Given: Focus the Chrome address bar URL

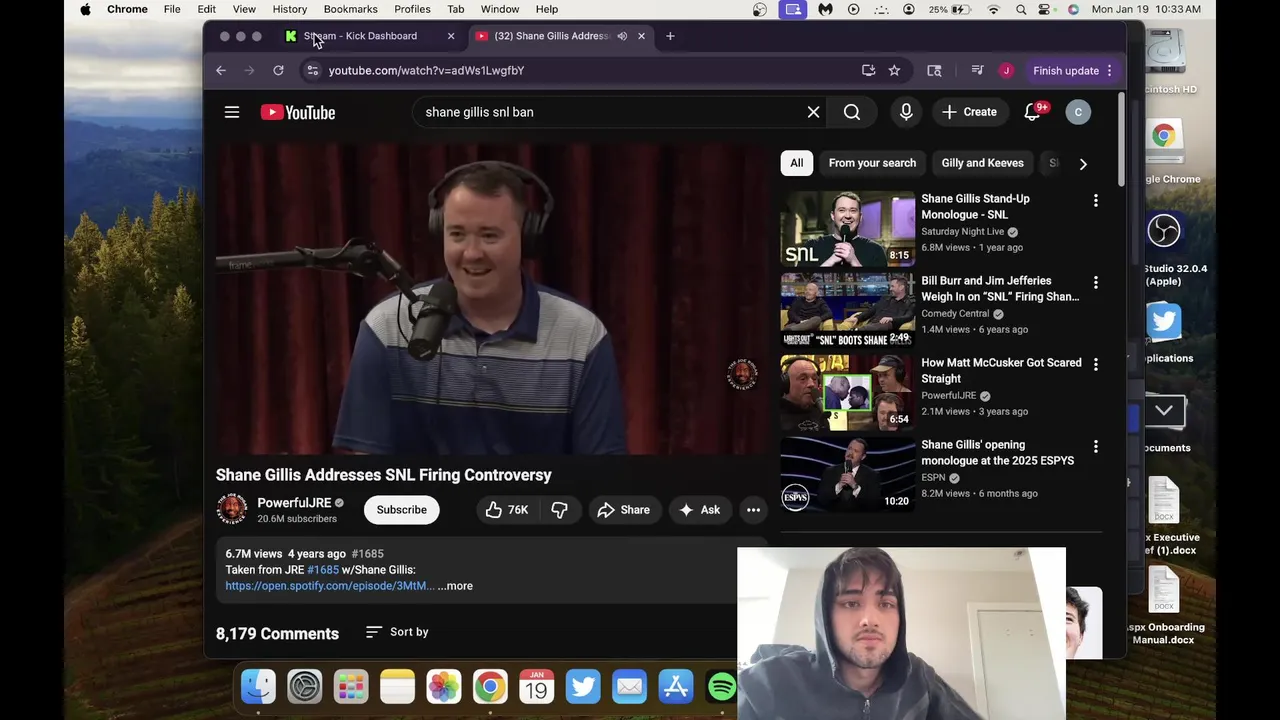Looking at the screenshot, I should point(427,70).
